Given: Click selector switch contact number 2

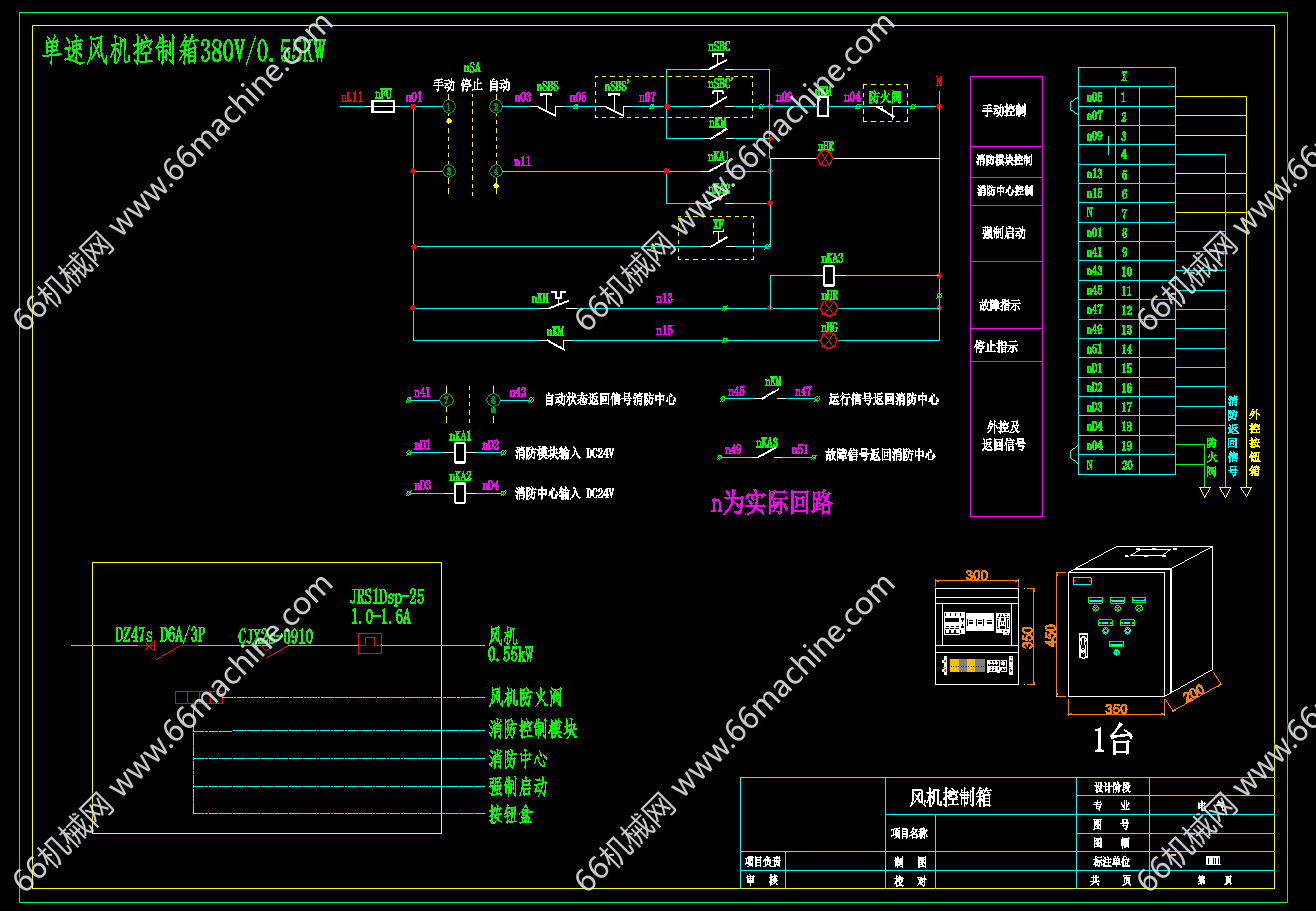Looking at the screenshot, I should click(495, 106).
